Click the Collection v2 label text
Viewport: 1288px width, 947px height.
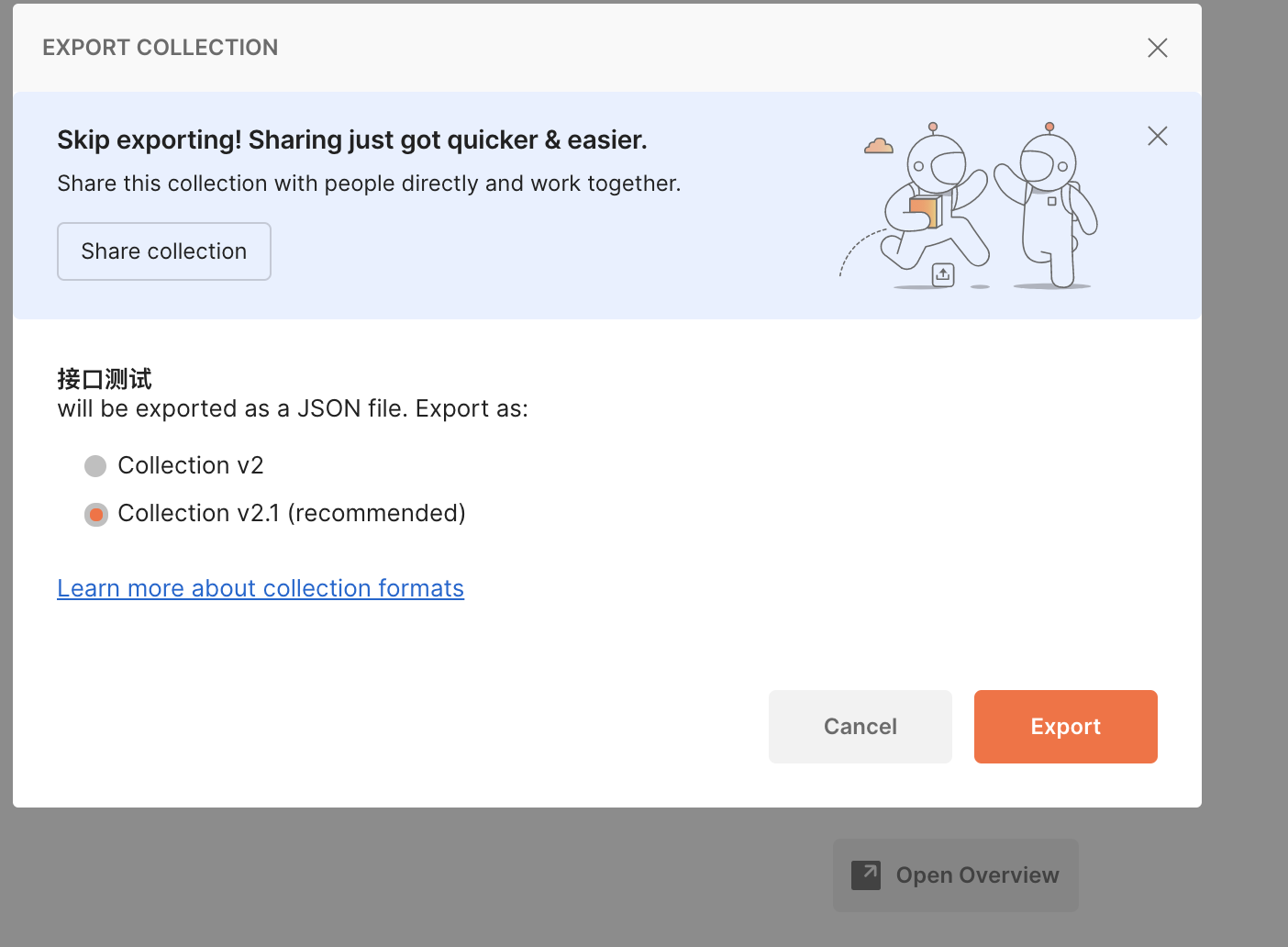191,466
